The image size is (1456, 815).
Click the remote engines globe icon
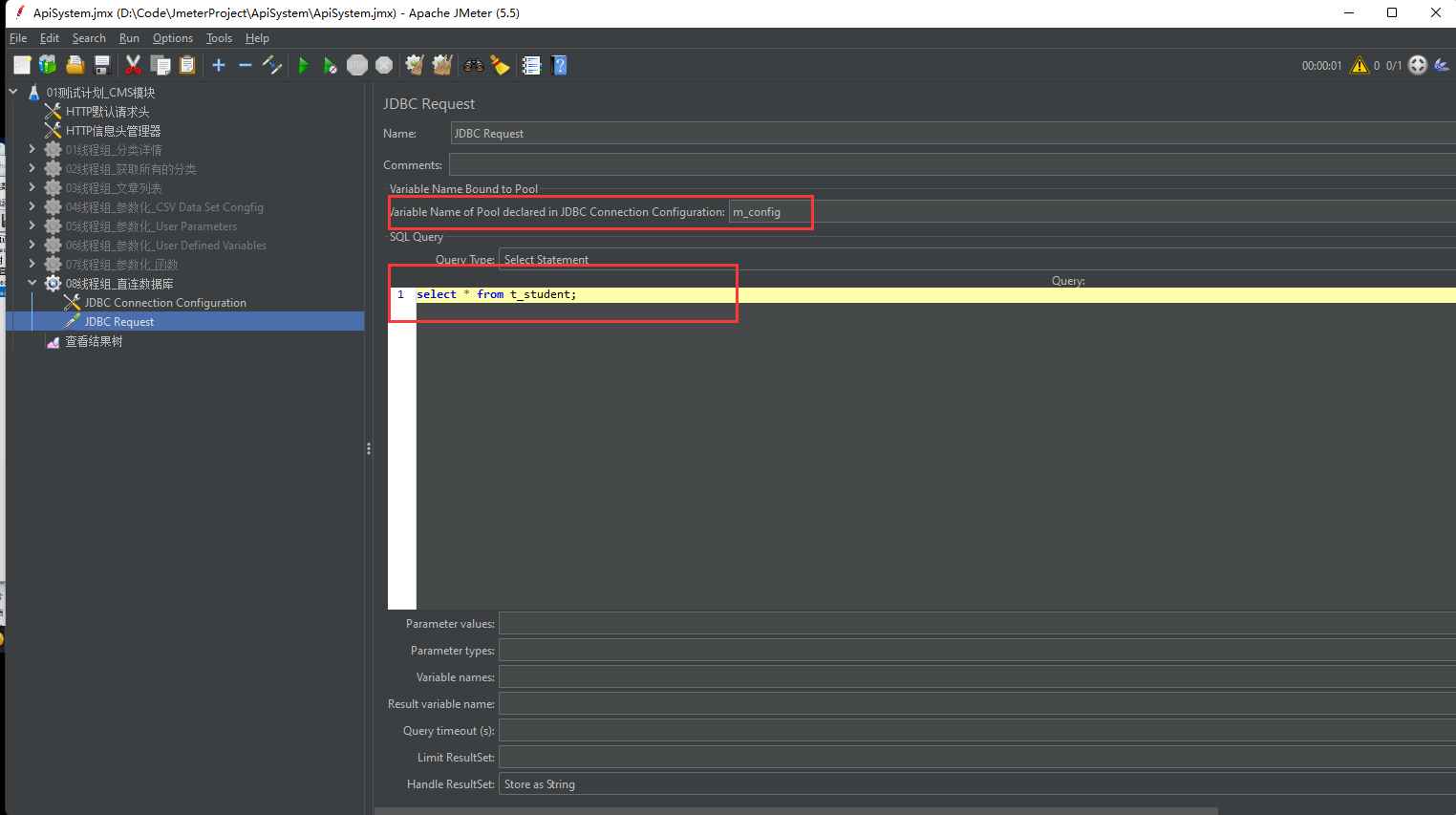(x=1418, y=65)
